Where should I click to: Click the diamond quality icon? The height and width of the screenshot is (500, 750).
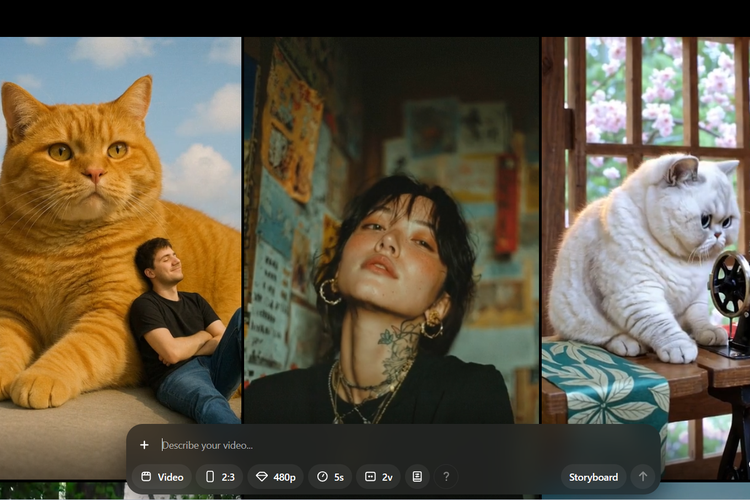(261, 477)
